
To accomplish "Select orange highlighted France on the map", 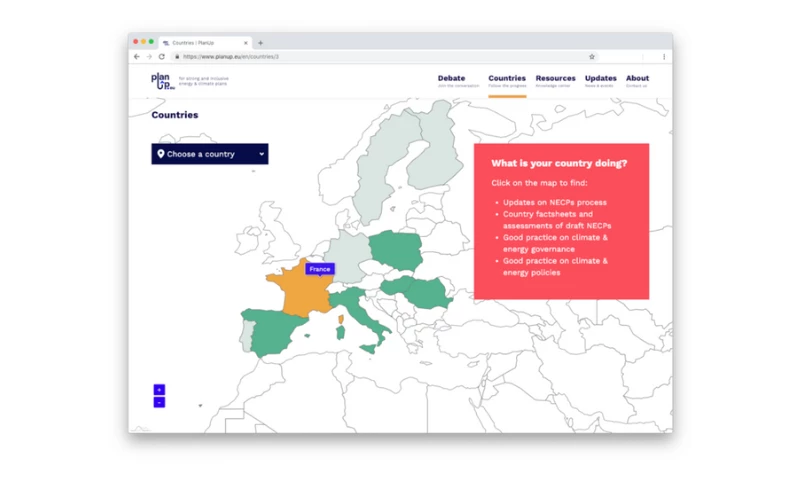I will tap(290, 295).
